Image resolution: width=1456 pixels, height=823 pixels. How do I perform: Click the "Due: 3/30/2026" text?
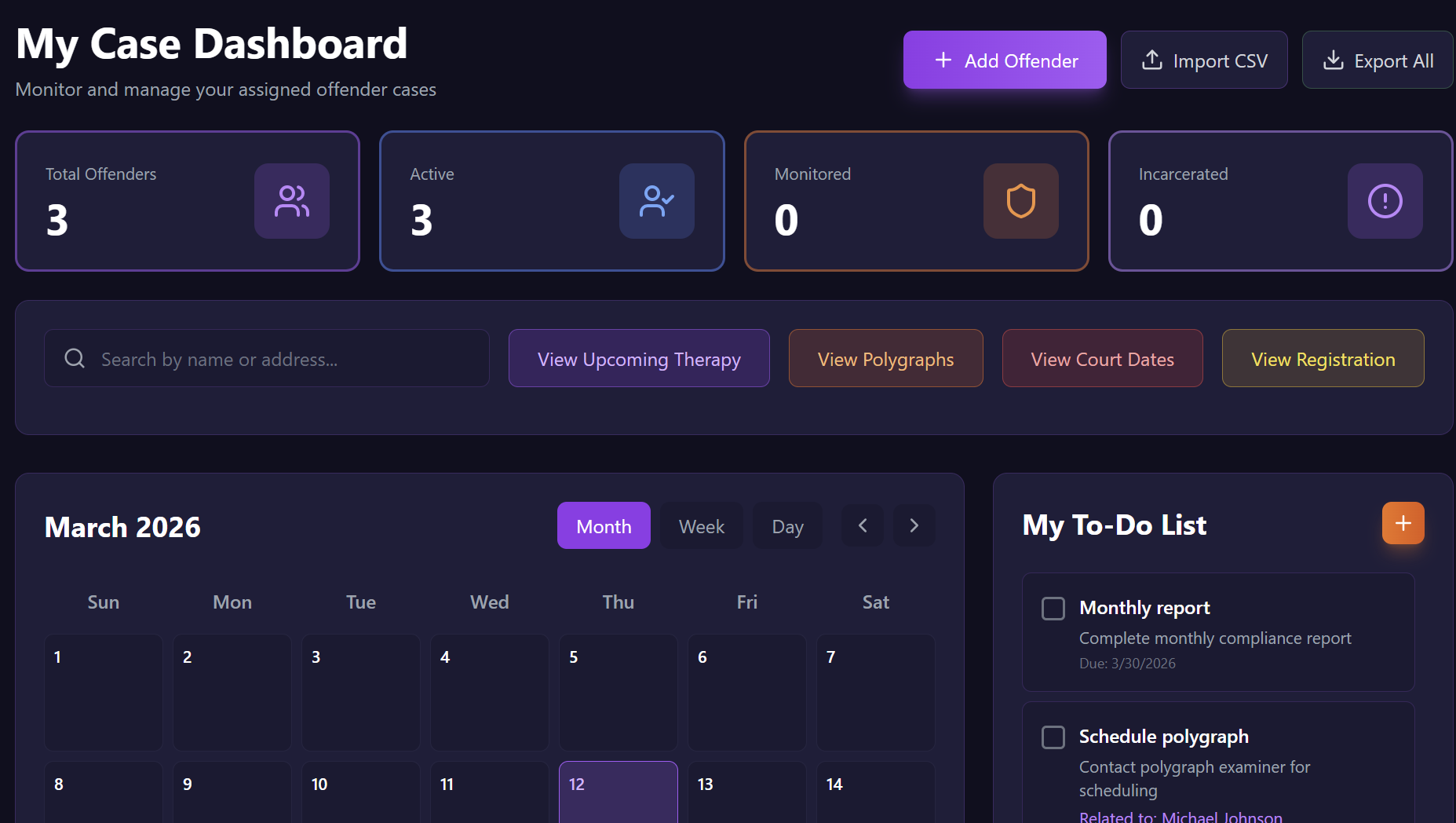(x=1127, y=664)
